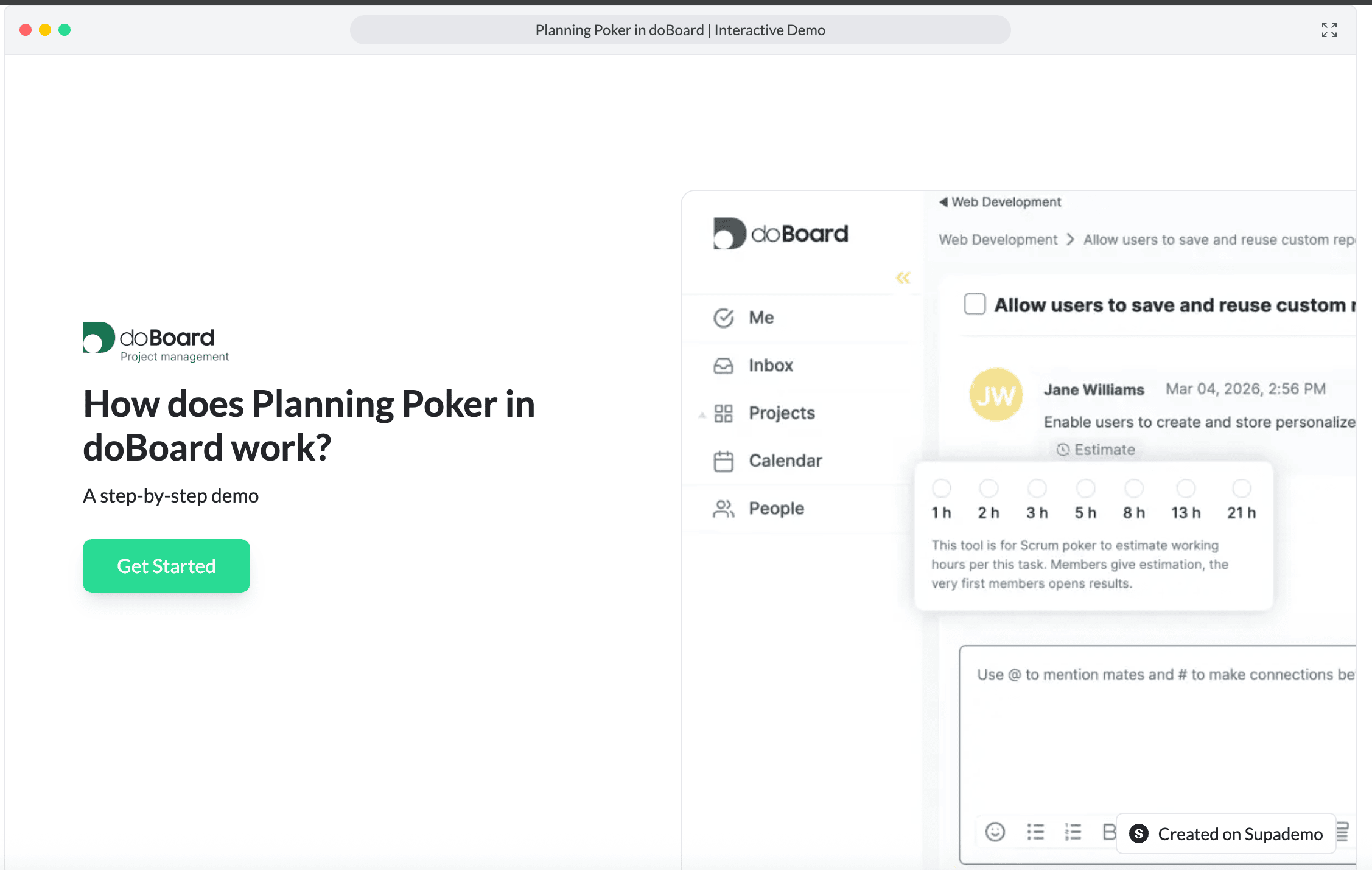Select the 13 h estimate radio
The height and width of the screenshot is (870, 1372).
click(1186, 488)
